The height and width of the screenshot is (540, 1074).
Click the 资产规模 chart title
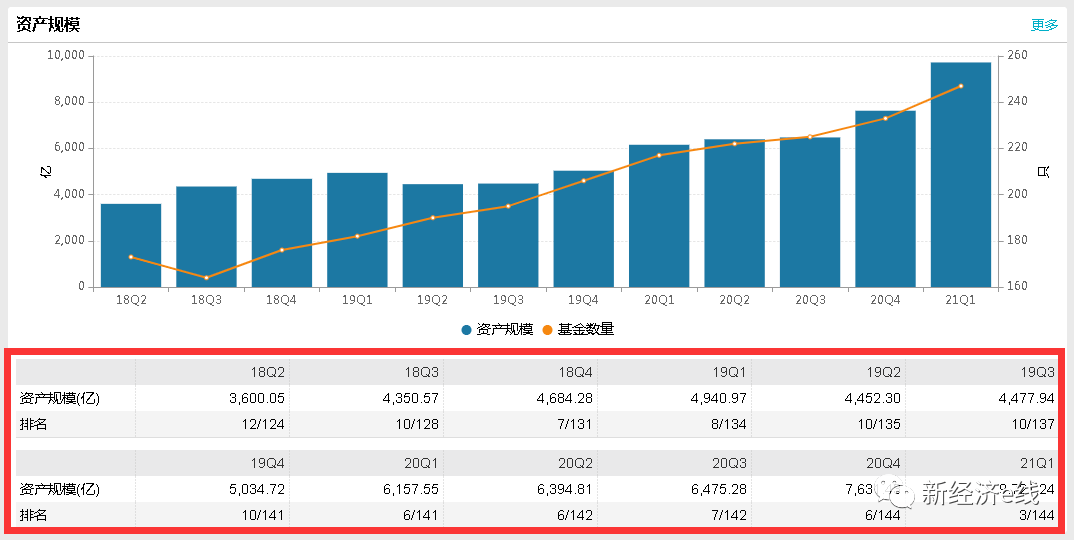coord(48,25)
